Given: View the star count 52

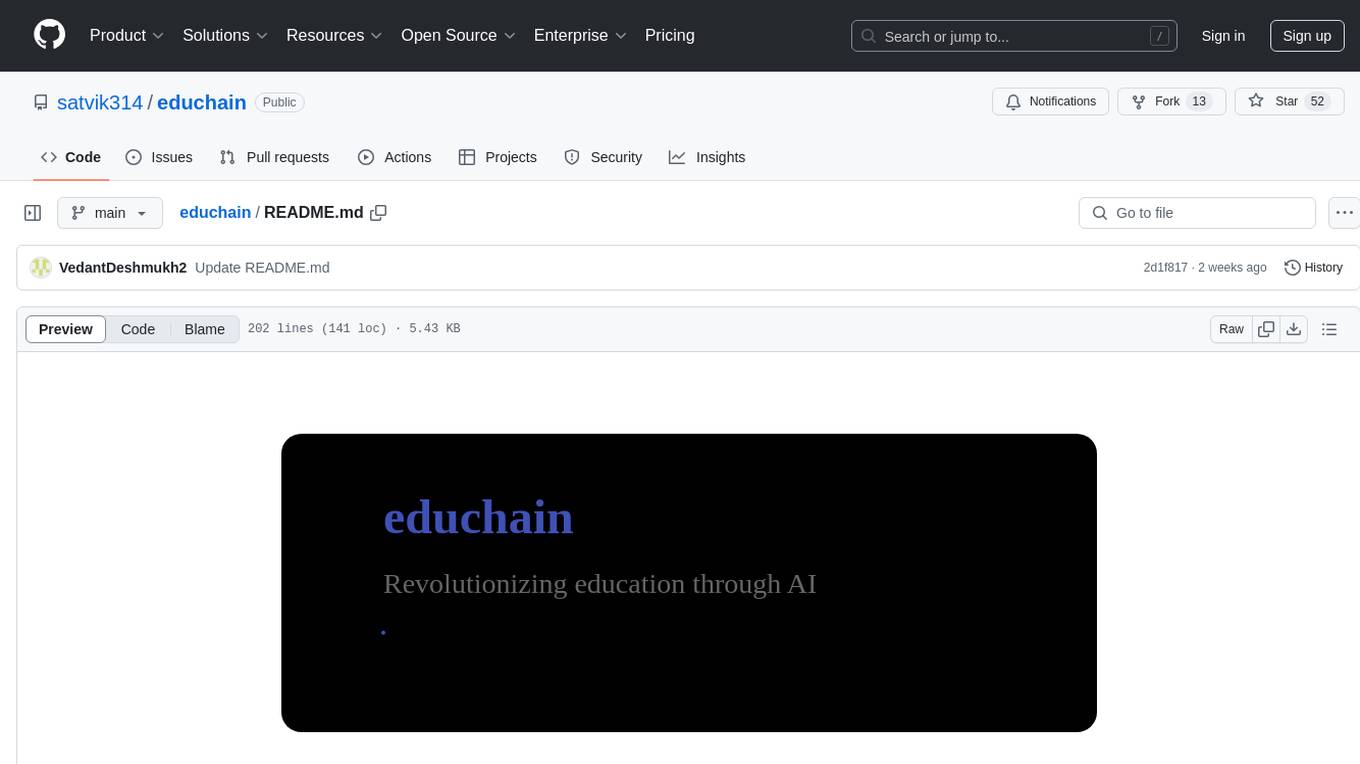Looking at the screenshot, I should (1317, 101).
